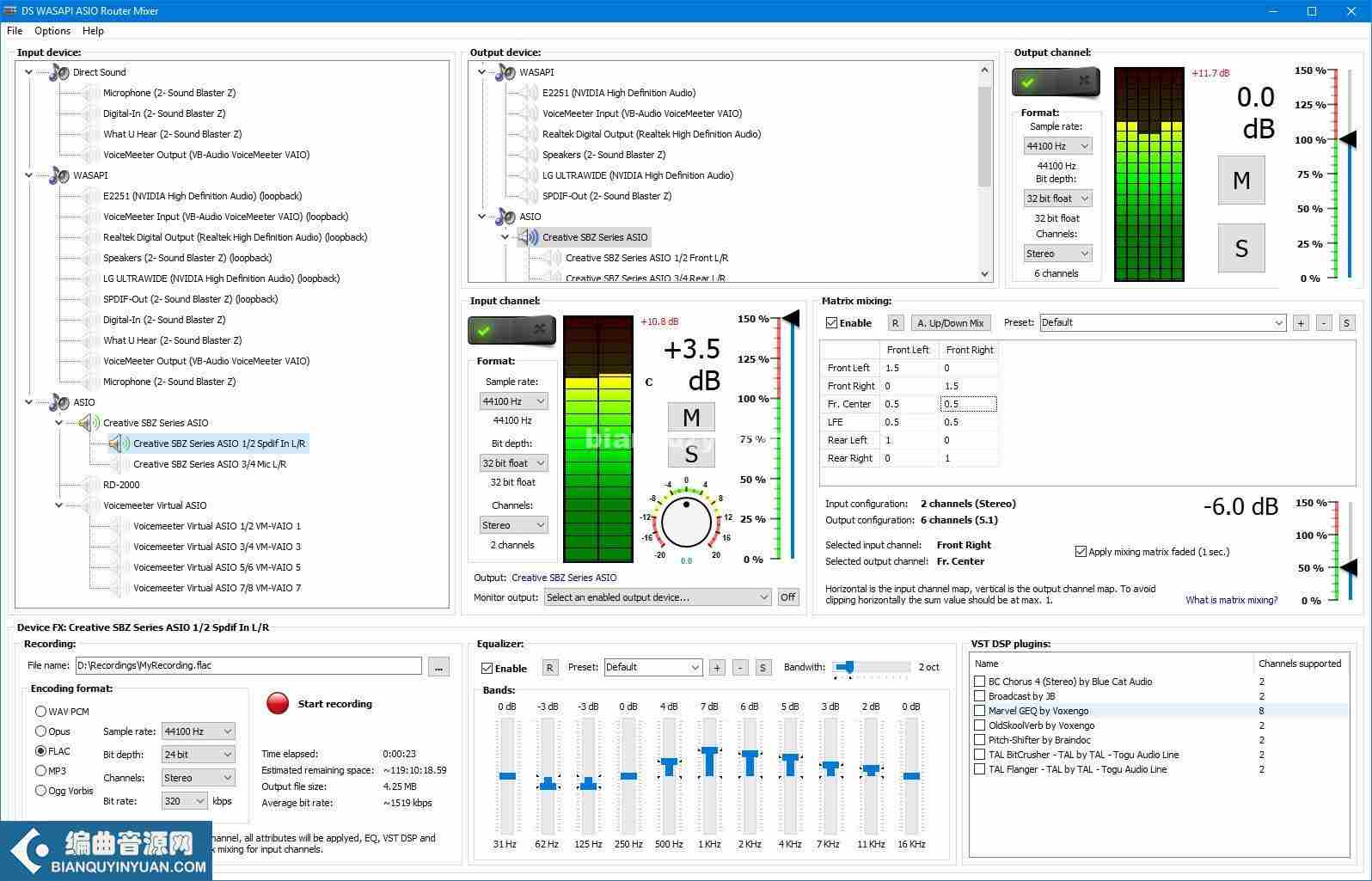
Task: Click the speaker icon of output Creative SBZ Series ASIO
Action: pyautogui.click(x=528, y=237)
